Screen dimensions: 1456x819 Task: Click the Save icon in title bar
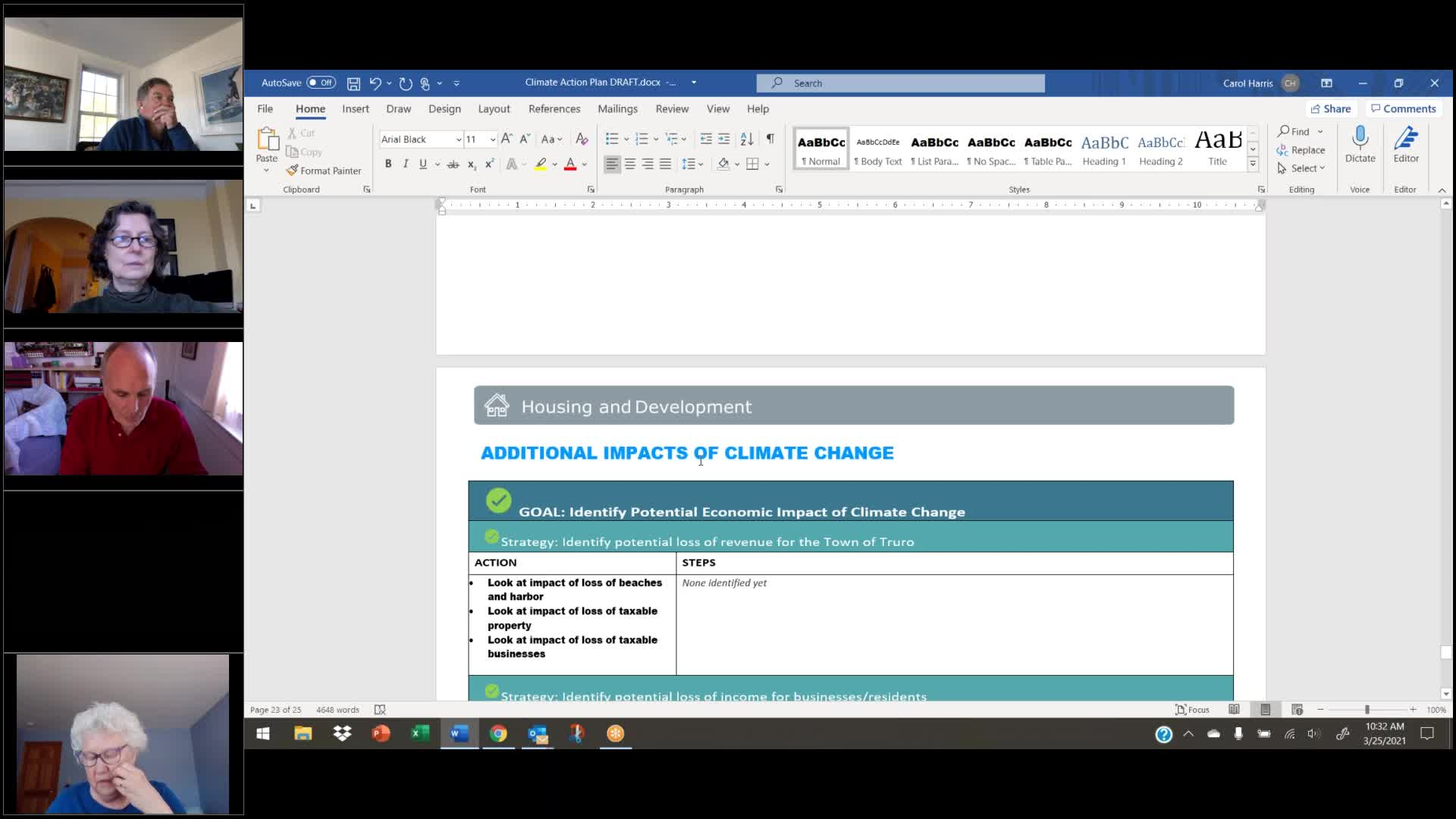tap(353, 83)
